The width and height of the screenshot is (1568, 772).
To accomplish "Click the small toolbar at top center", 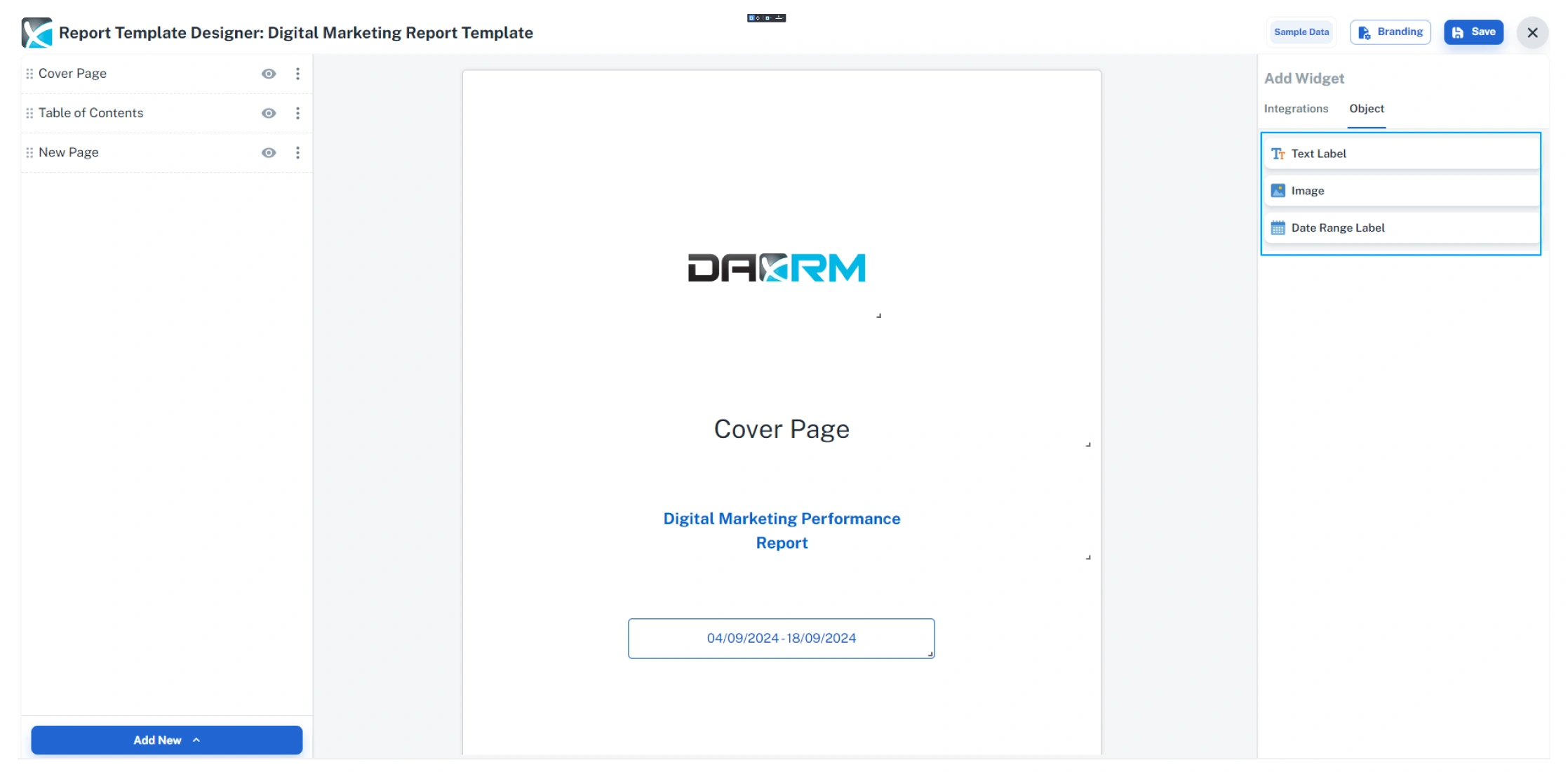I will (x=766, y=18).
